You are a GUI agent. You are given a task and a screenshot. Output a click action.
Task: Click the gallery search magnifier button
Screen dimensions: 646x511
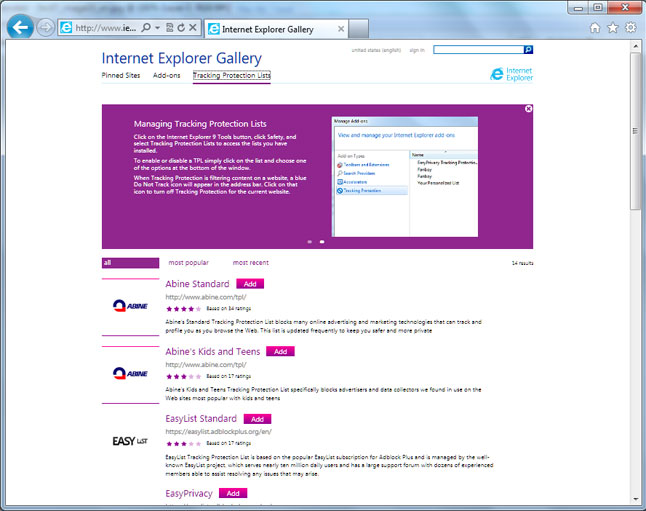[528, 50]
